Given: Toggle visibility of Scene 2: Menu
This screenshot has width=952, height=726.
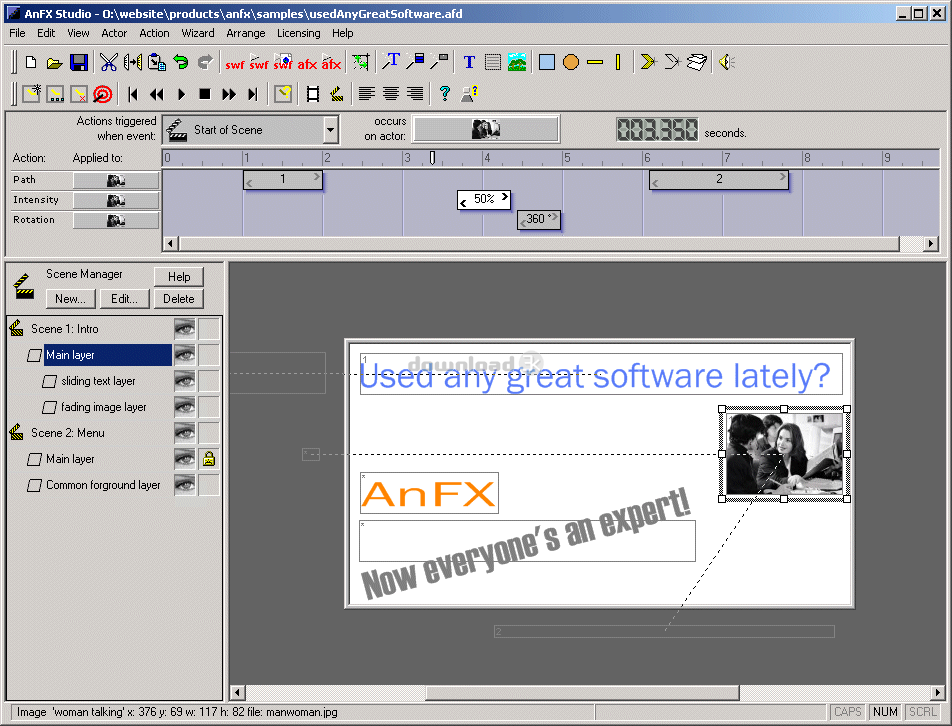Looking at the screenshot, I should pyautogui.click(x=185, y=433).
